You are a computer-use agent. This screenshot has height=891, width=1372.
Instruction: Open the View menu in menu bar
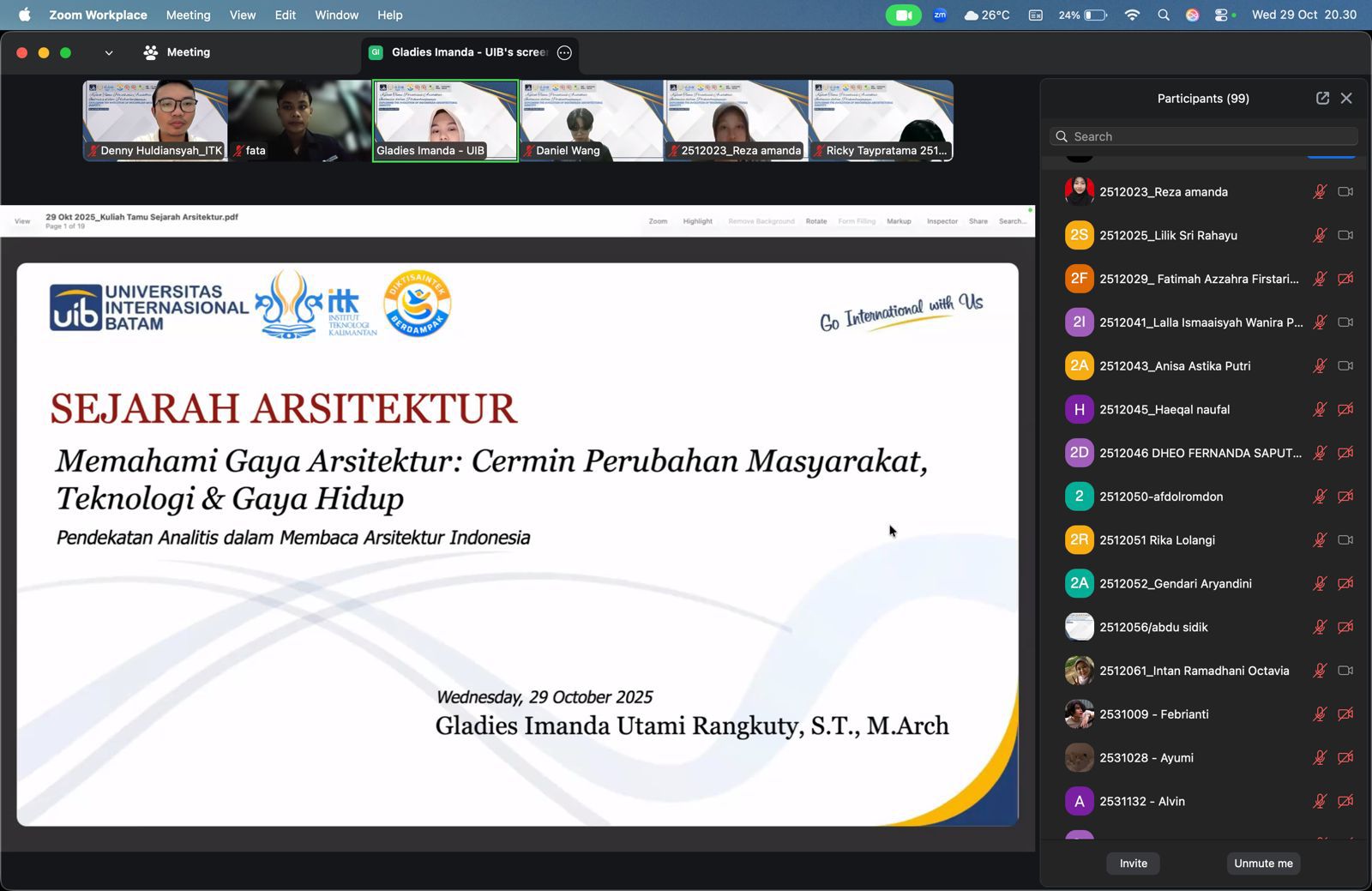tap(243, 15)
